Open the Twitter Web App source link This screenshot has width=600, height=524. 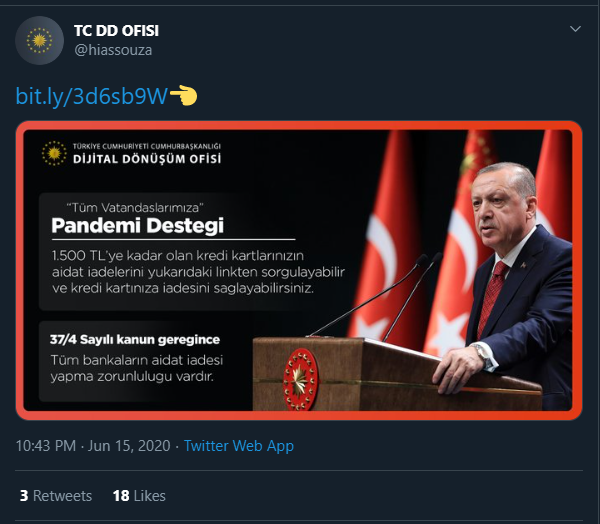coord(239,446)
